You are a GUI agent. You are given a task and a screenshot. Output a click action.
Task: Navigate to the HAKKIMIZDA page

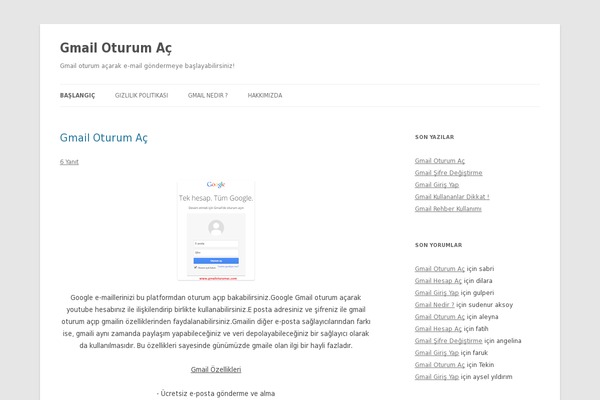pyautogui.click(x=265, y=95)
